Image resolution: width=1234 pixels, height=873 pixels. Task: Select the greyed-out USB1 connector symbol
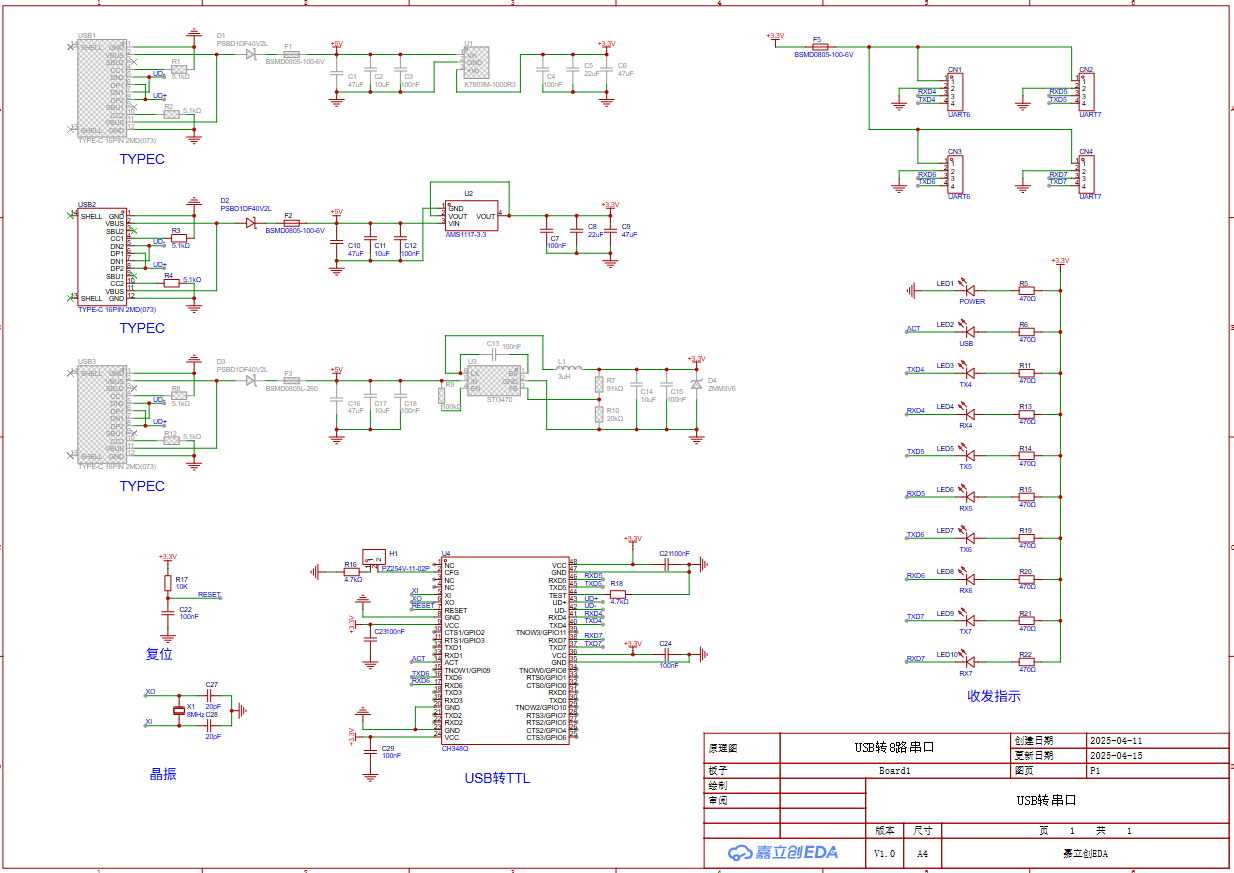pyautogui.click(x=102, y=88)
